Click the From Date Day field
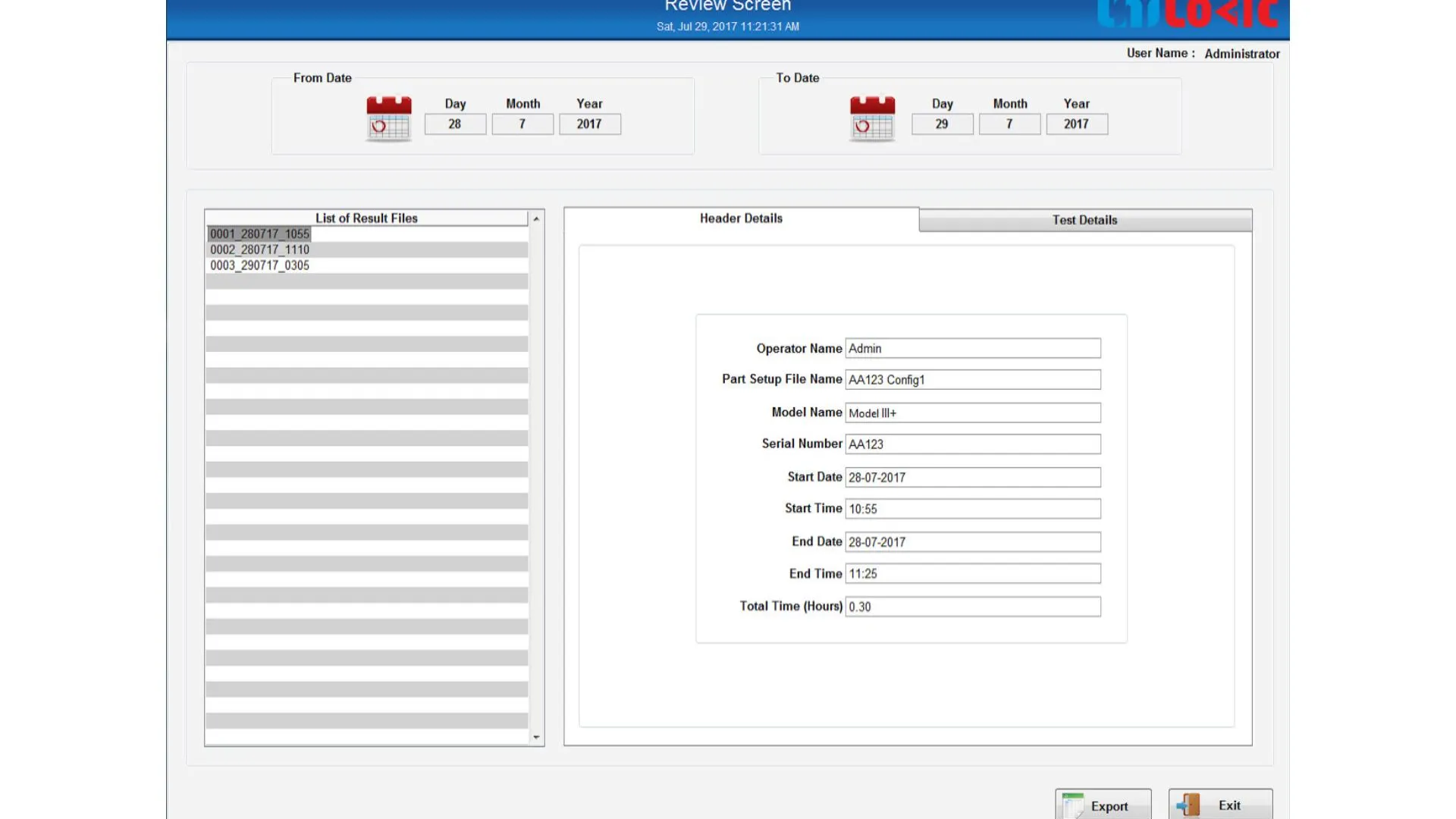 coord(455,124)
